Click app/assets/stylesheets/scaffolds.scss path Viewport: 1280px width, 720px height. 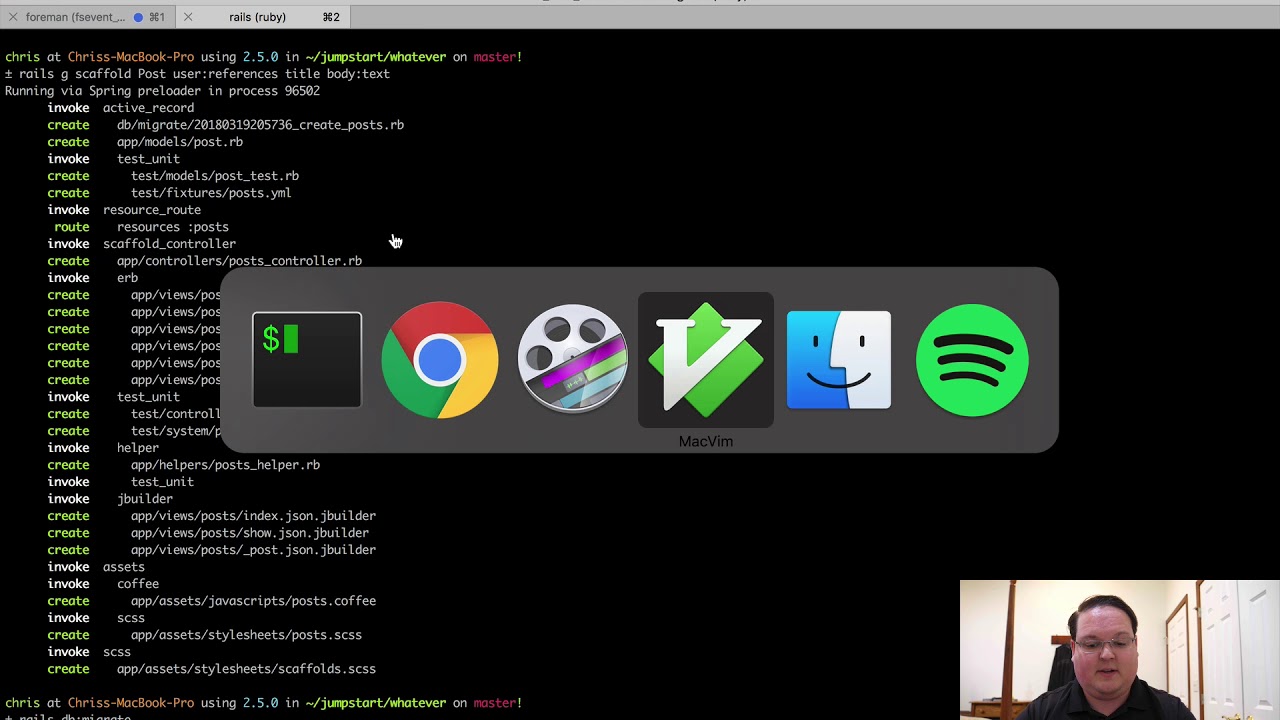[x=246, y=669]
